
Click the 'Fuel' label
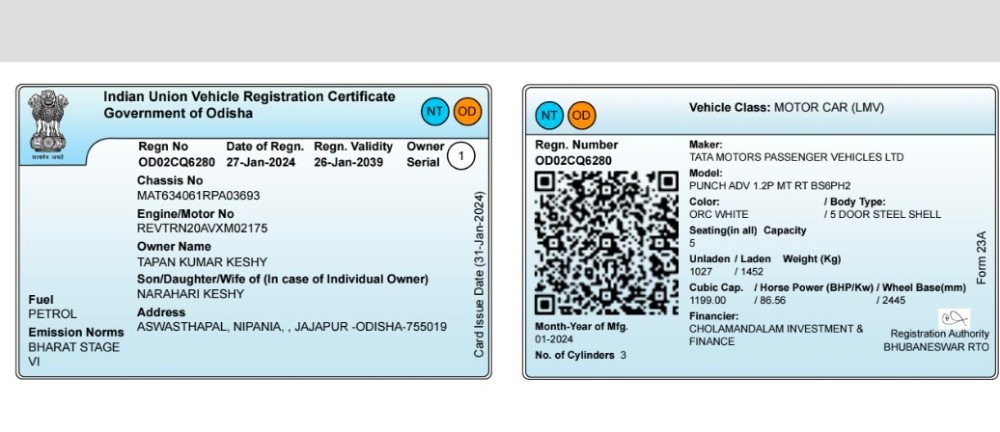41,299
